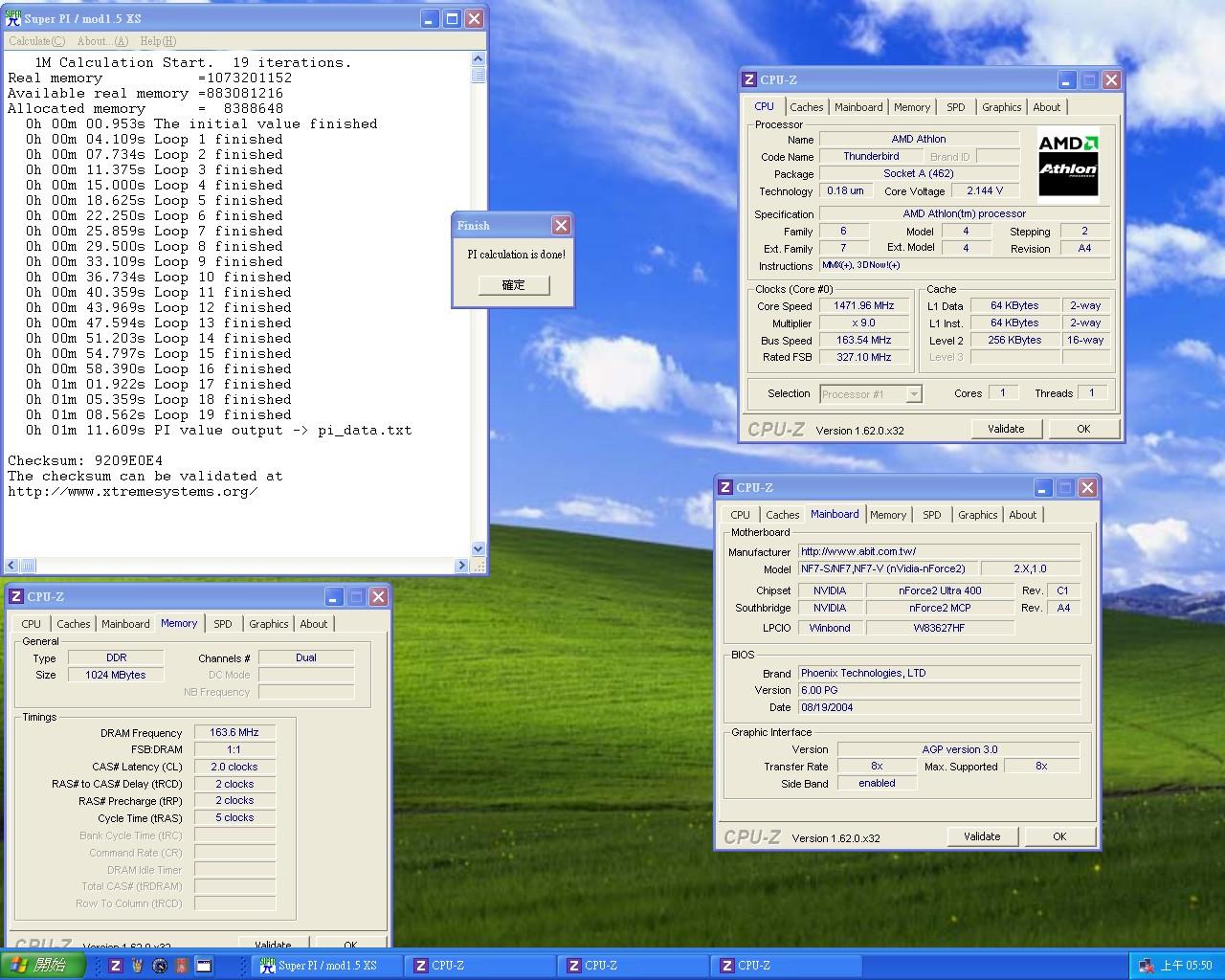
Task: Click the 1024 MBytes size value
Action: click(x=116, y=675)
